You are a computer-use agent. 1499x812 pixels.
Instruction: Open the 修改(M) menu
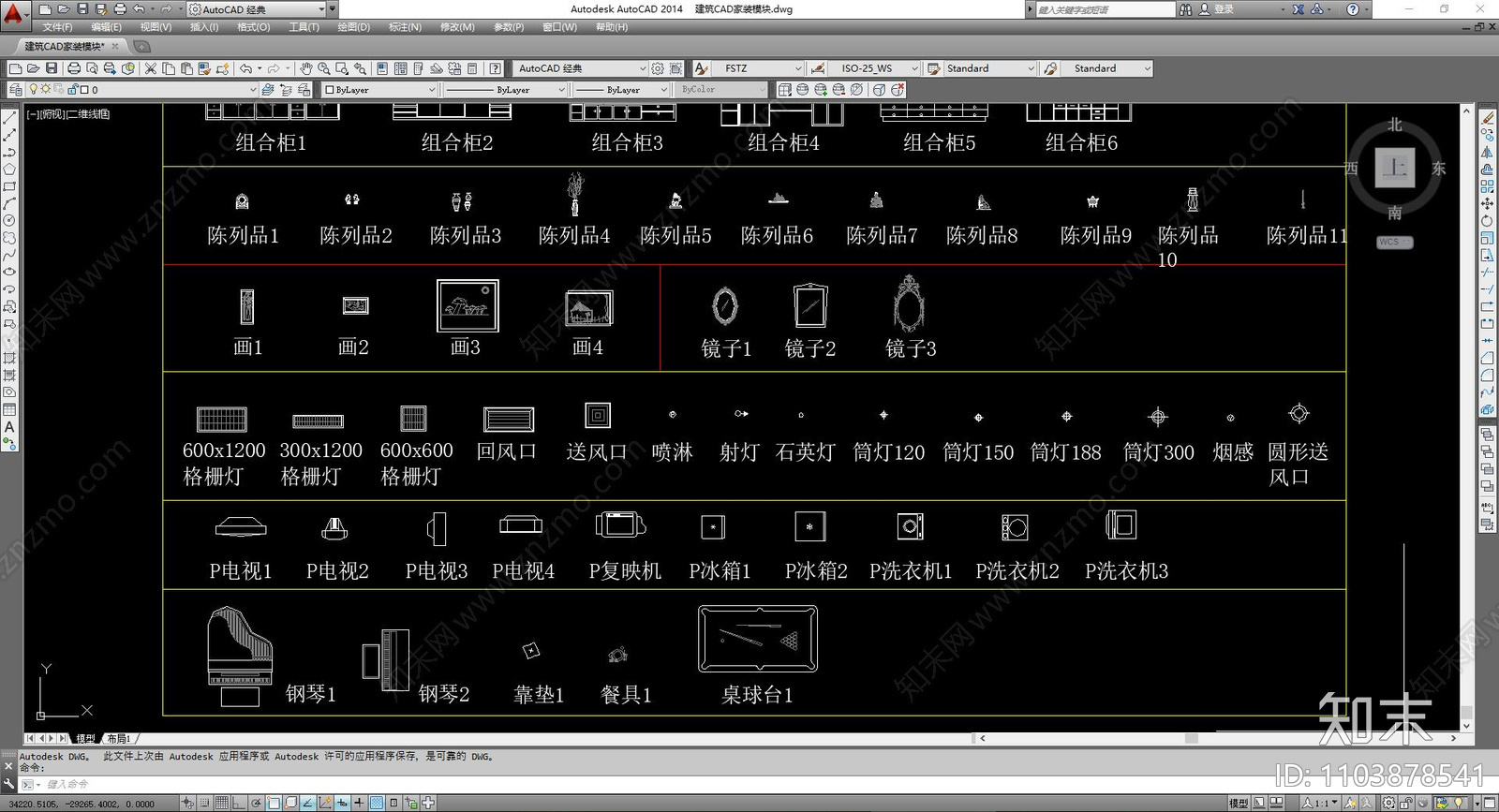click(457, 27)
